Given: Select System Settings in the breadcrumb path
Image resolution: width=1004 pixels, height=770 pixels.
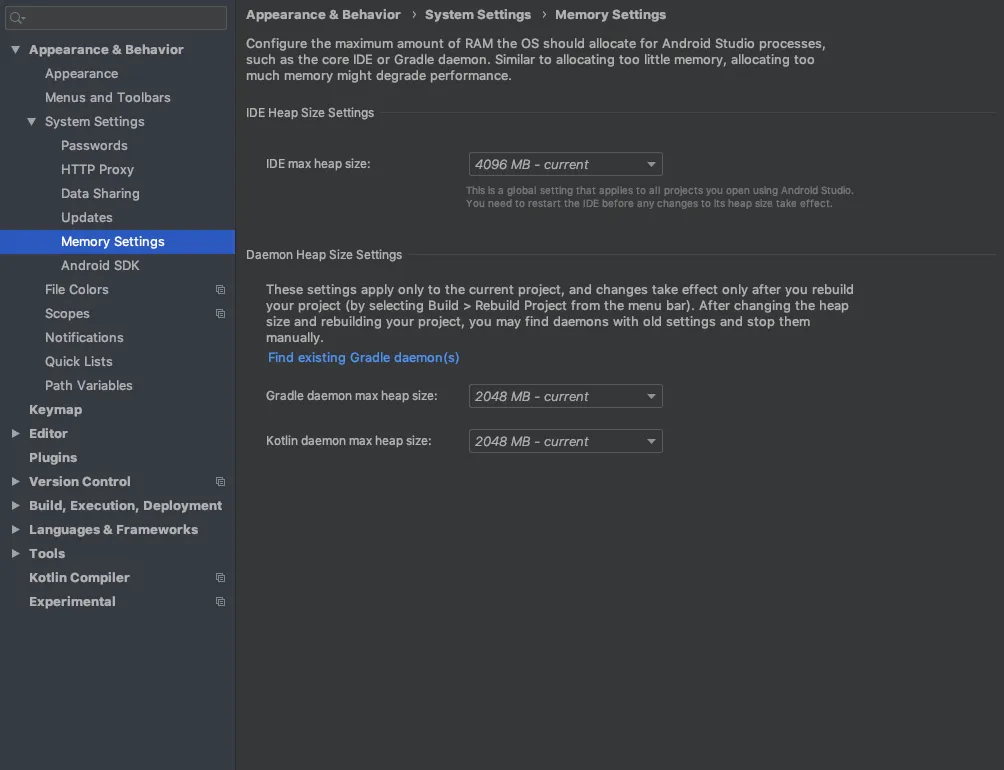Looking at the screenshot, I should pos(478,15).
